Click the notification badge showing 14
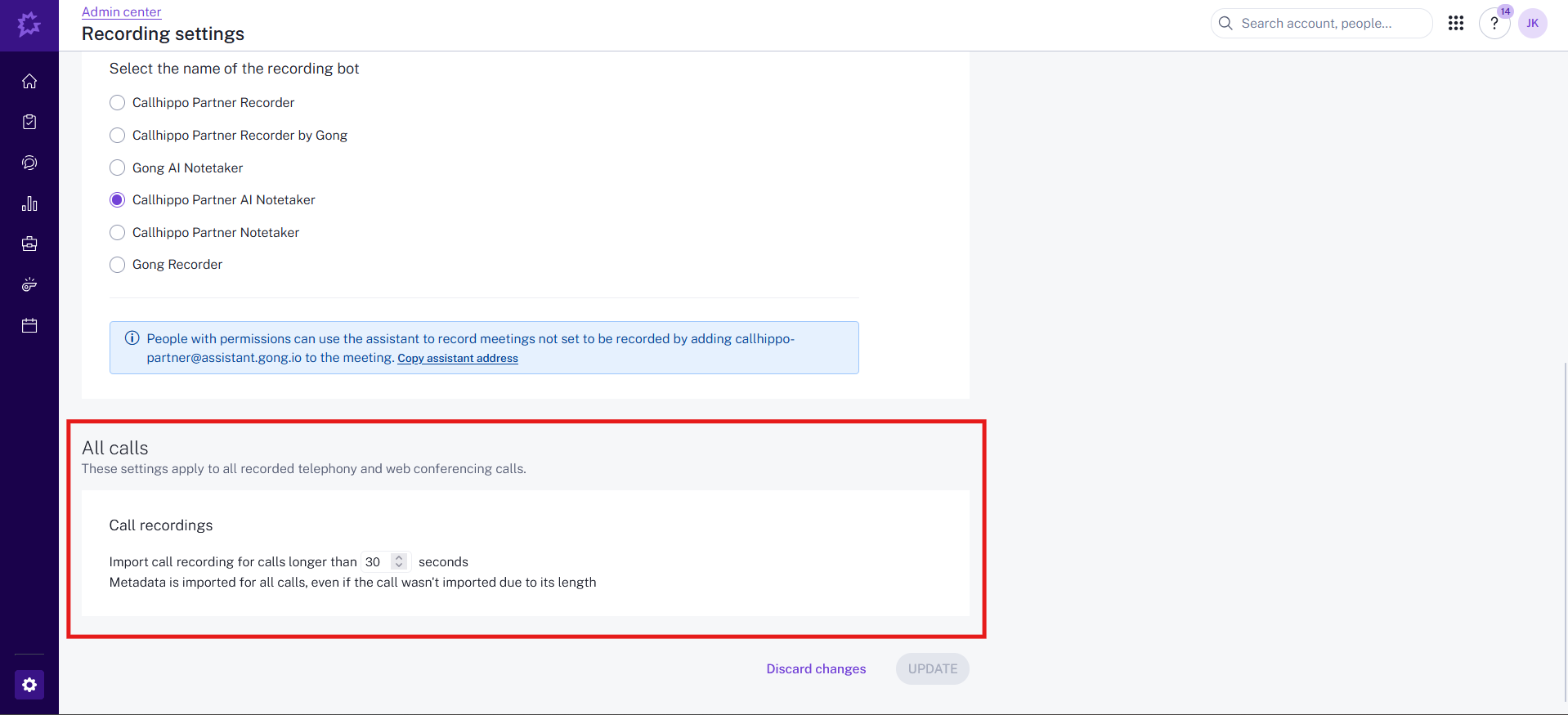The height and width of the screenshot is (715, 1568). [x=1505, y=11]
